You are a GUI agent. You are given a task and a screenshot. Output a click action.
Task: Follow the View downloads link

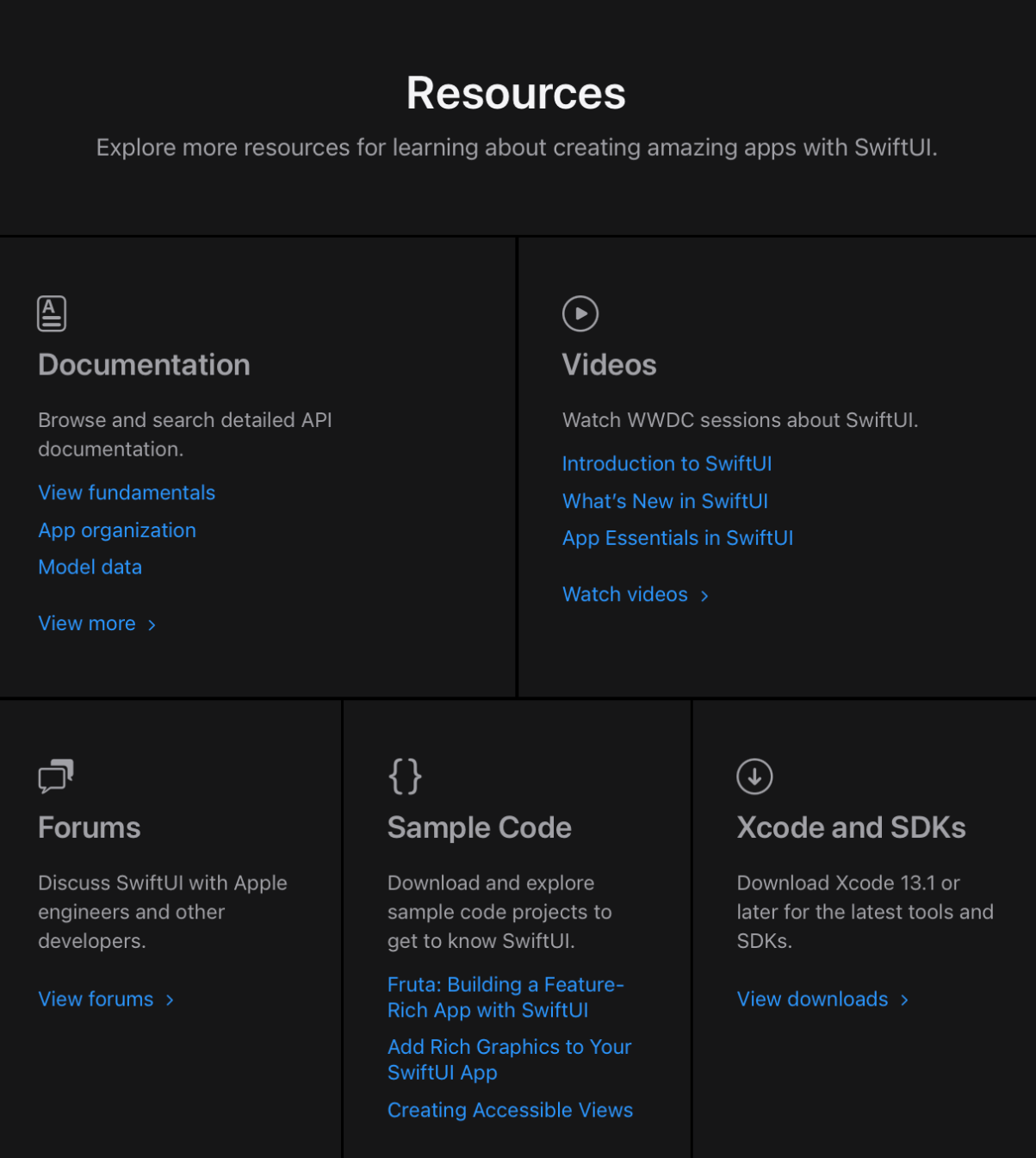point(823,999)
